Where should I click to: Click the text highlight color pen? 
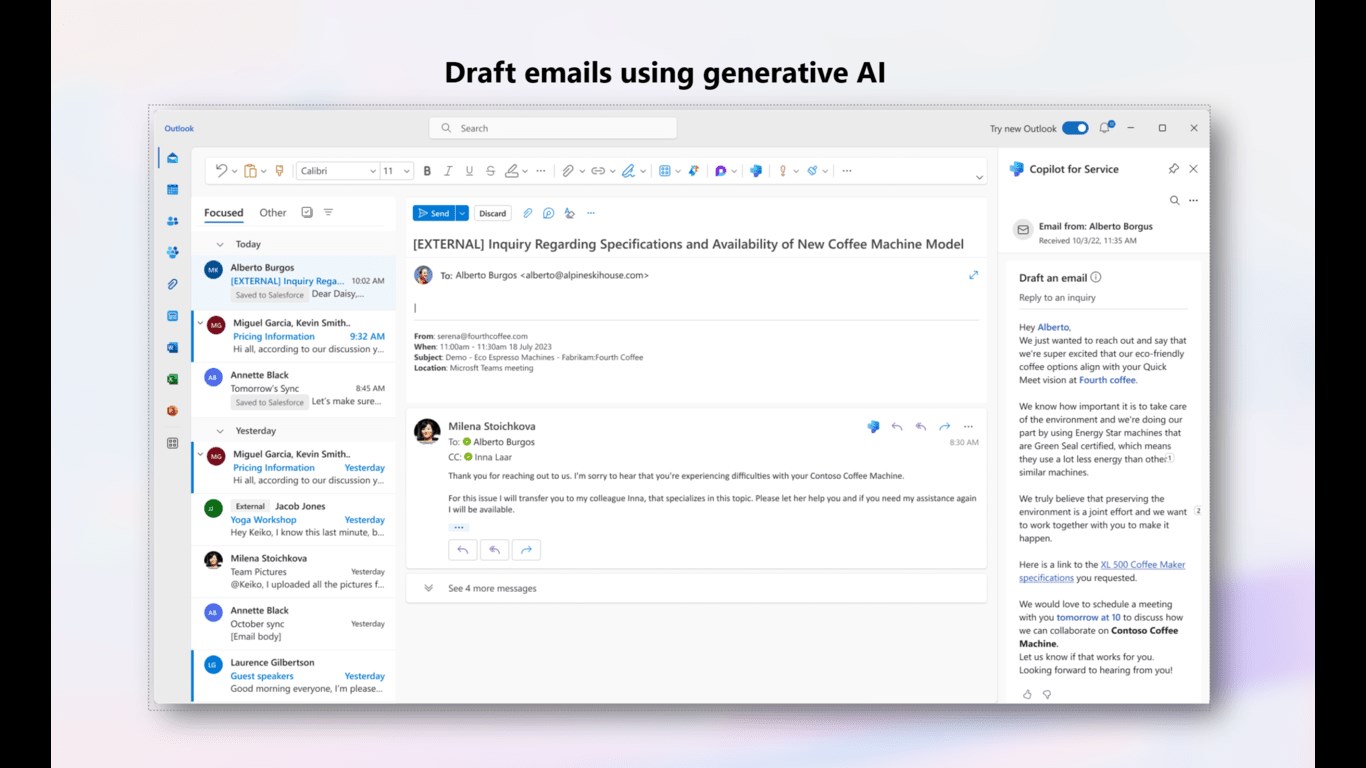click(512, 171)
